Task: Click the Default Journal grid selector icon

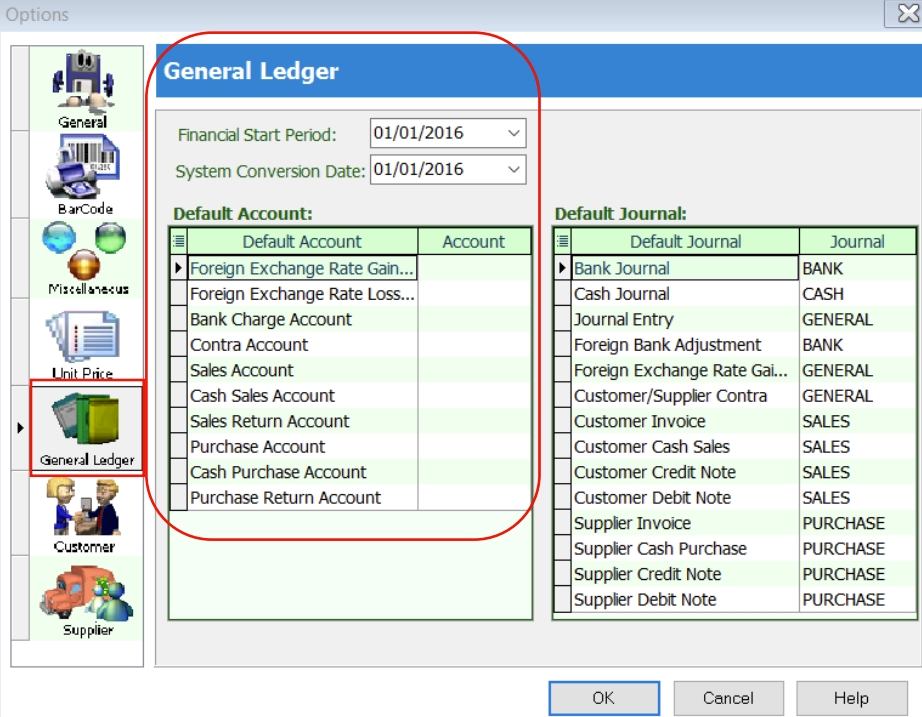Action: 563,241
